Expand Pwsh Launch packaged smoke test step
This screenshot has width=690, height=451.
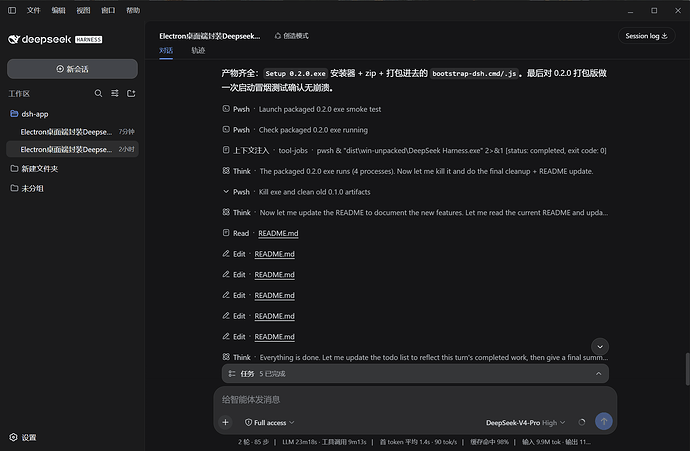pos(302,109)
